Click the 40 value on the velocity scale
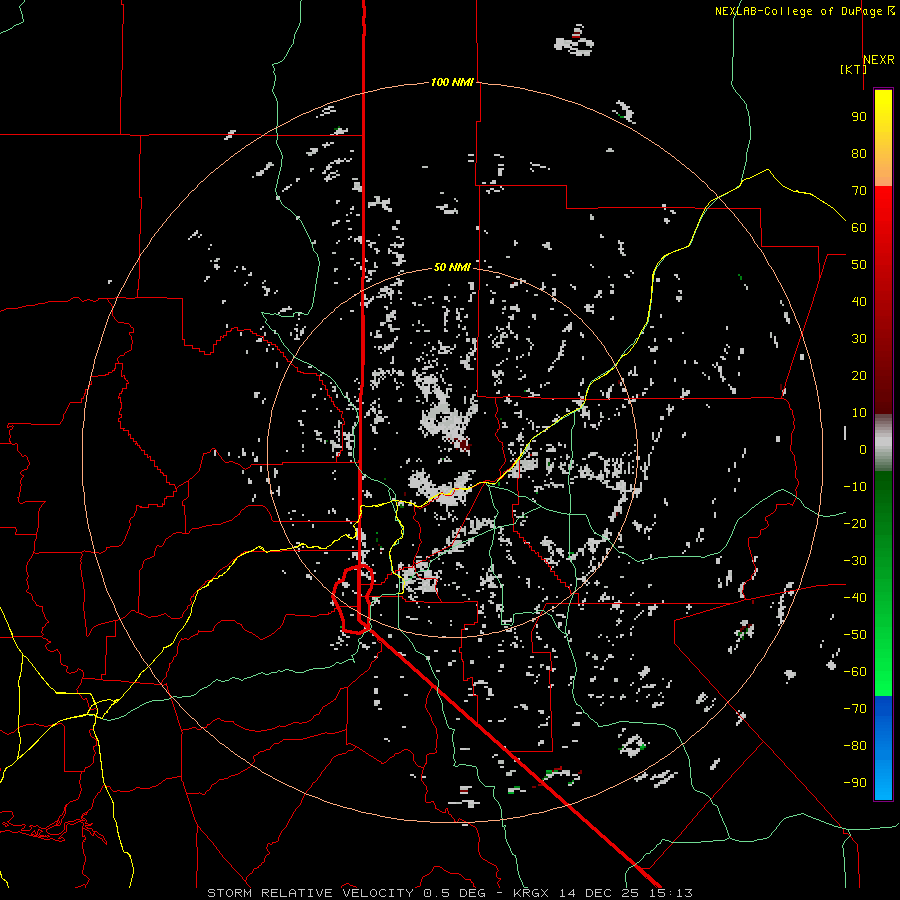The image size is (900, 900). (859, 301)
